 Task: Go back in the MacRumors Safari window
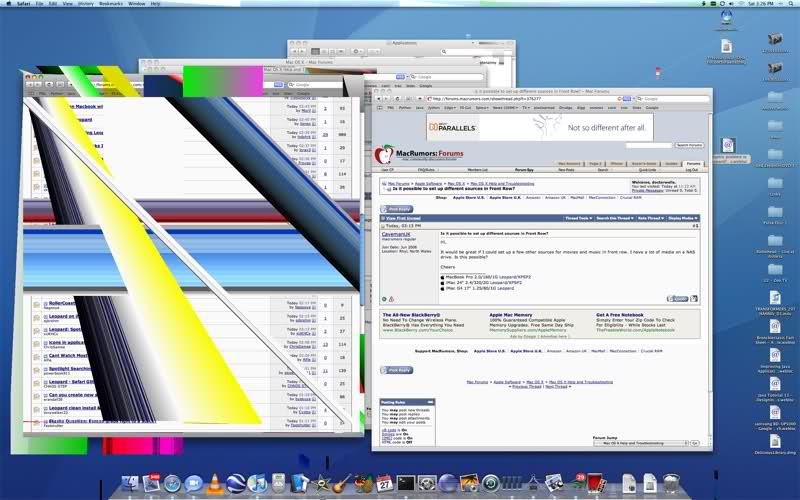tap(379, 99)
